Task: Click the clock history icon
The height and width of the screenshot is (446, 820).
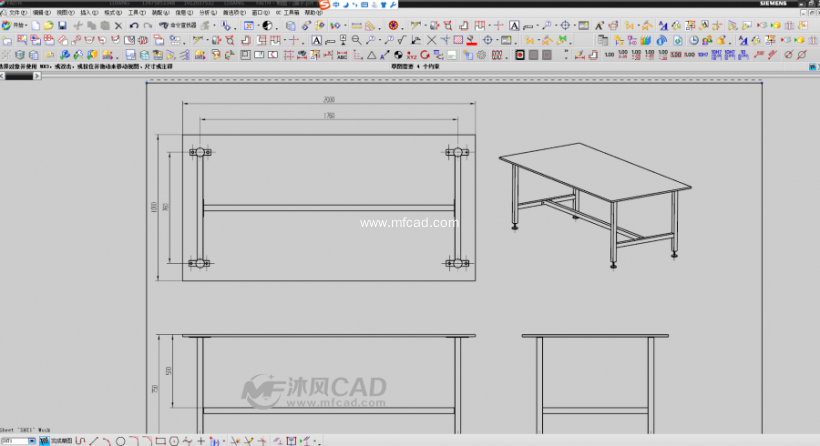Action: [x=693, y=40]
